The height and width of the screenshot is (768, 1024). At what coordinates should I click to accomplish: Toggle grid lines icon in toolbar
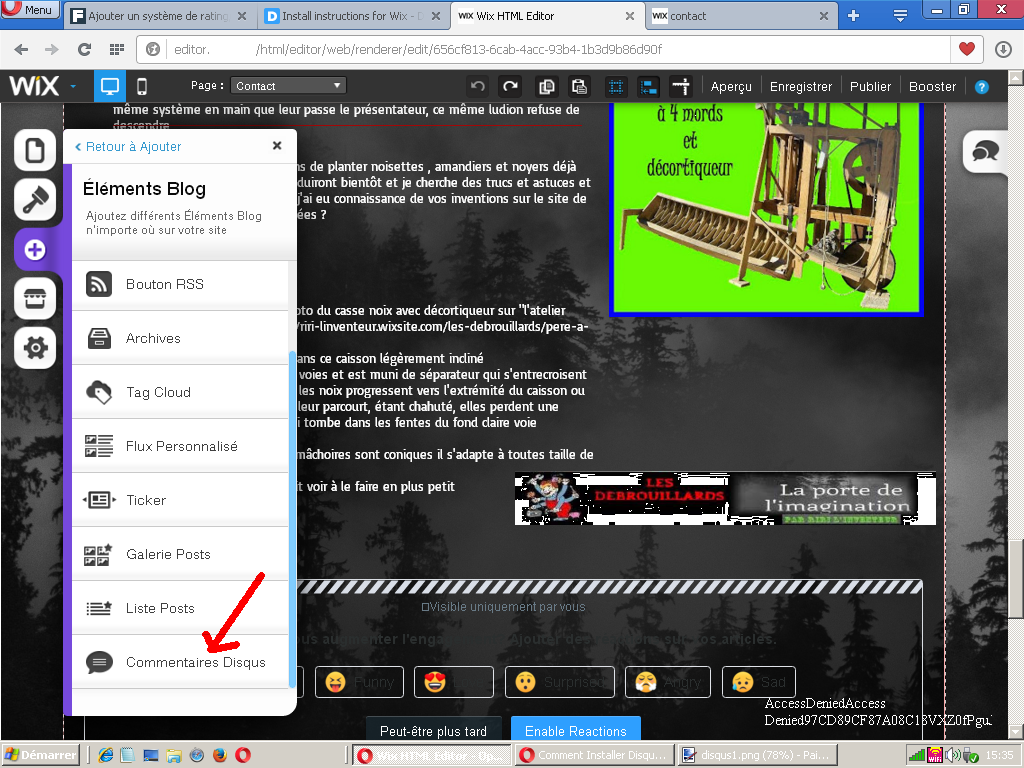click(x=615, y=86)
